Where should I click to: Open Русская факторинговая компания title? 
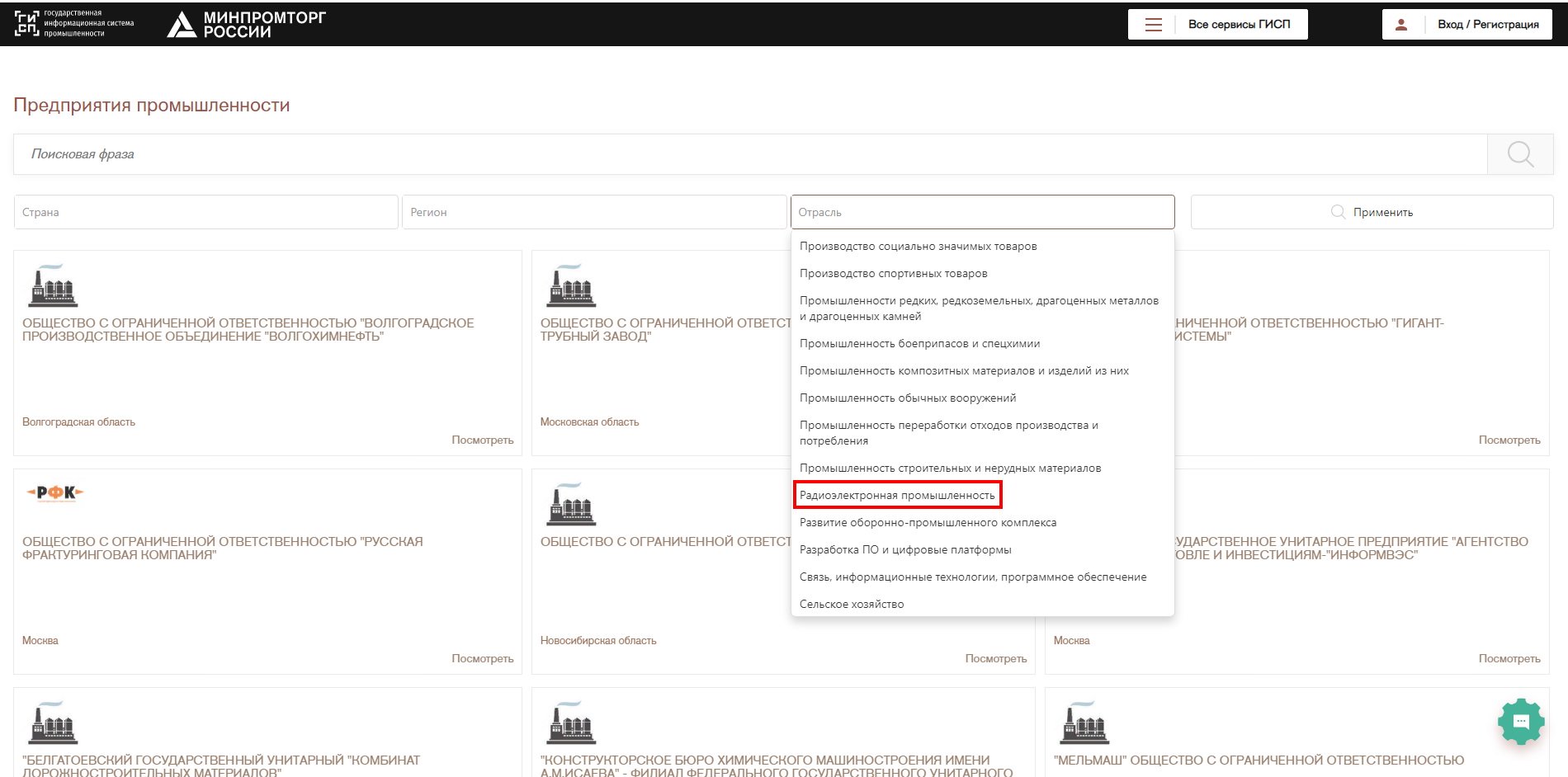point(223,548)
